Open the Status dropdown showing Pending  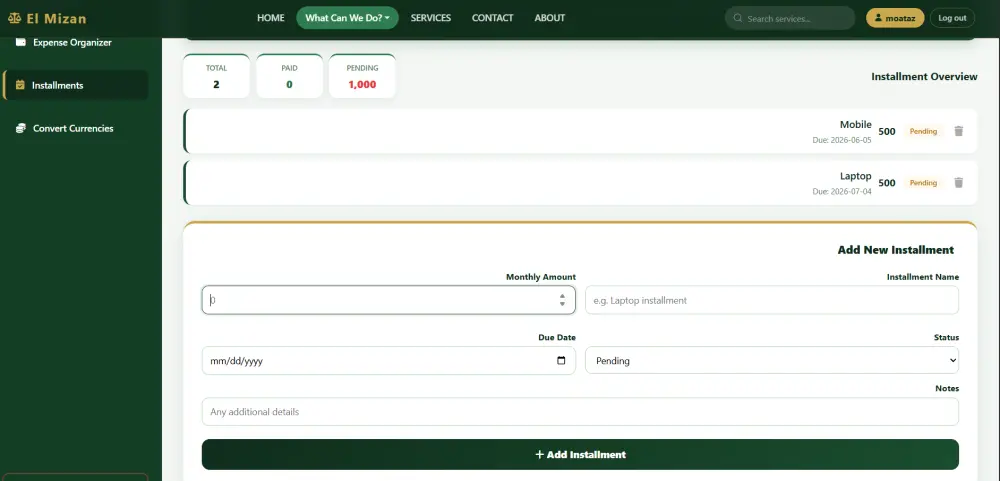point(772,360)
